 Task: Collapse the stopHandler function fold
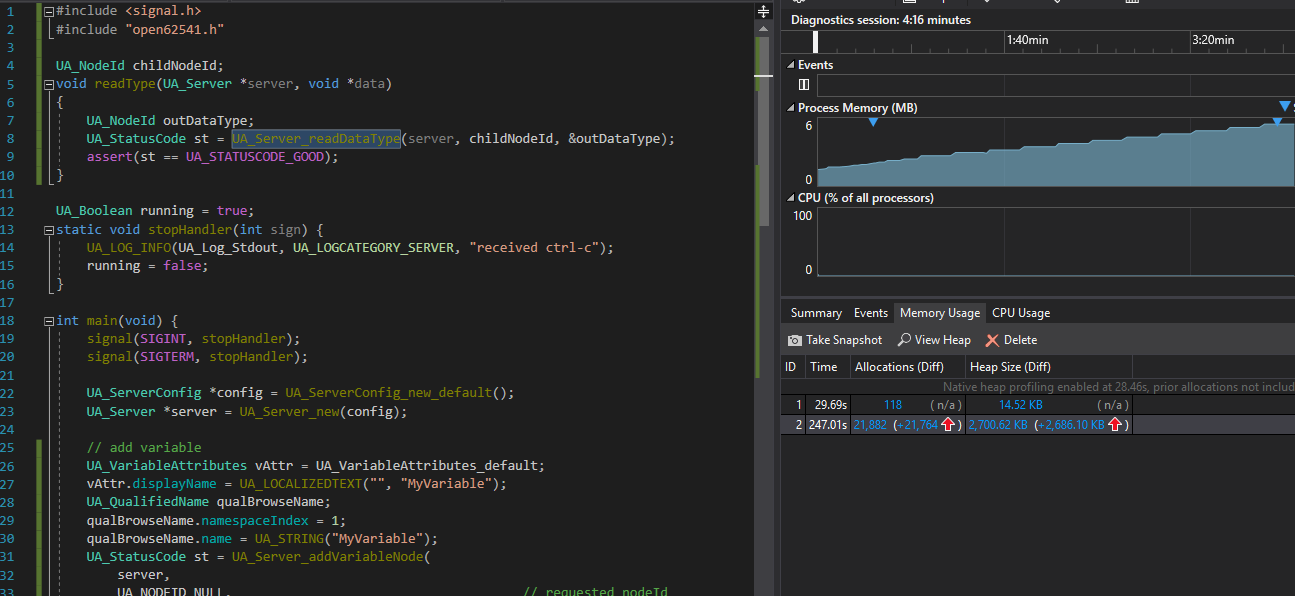(x=49, y=230)
